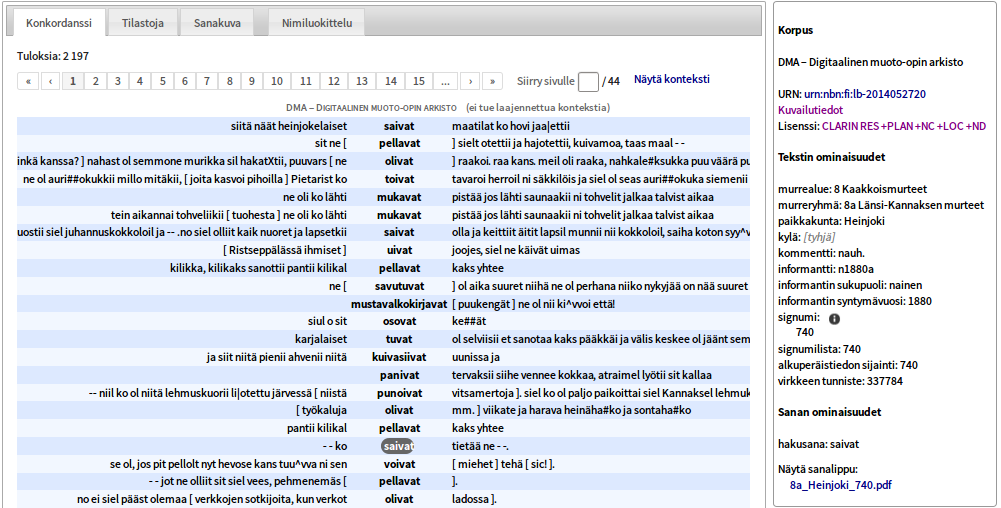Go to results page 15
Screen dimensions: 1001x508
point(419,81)
